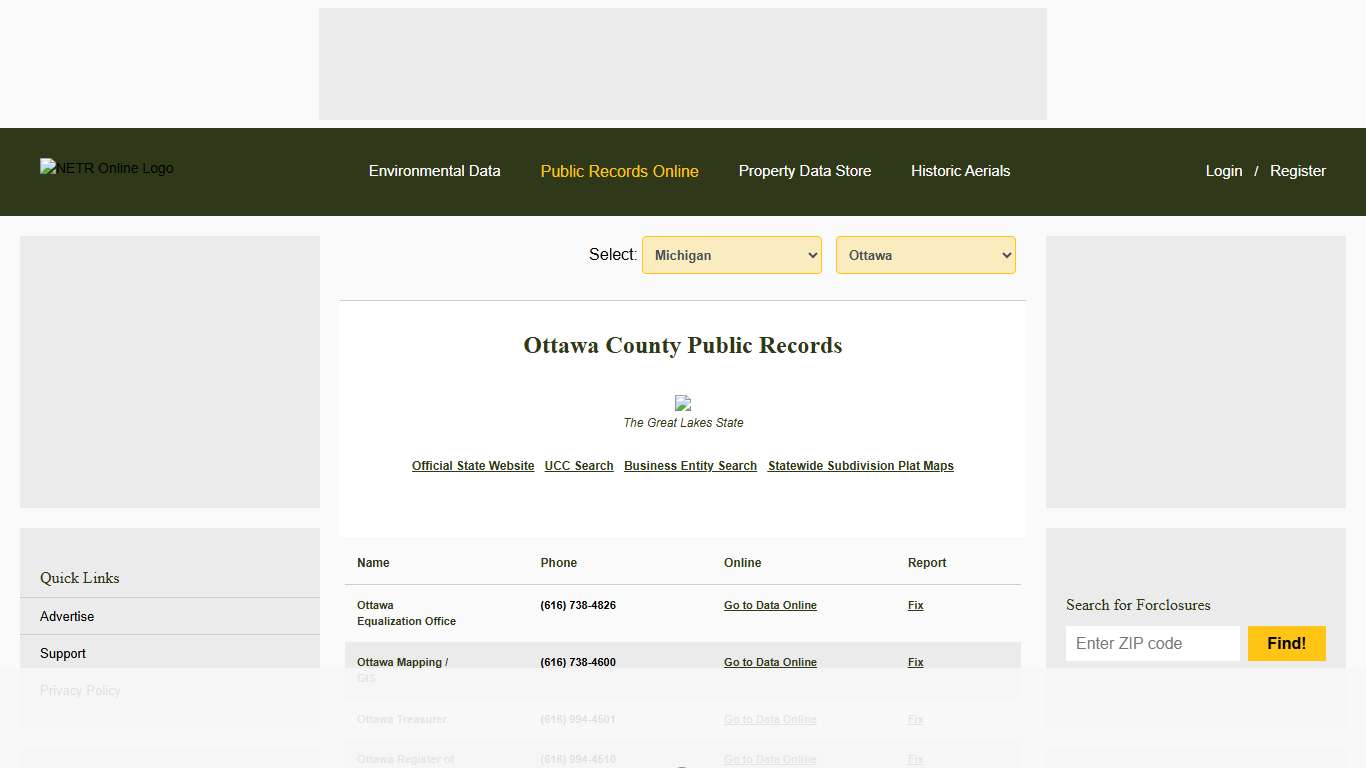Go to Data Online for Equalization Office
This screenshot has height=768, width=1366.
(770, 605)
